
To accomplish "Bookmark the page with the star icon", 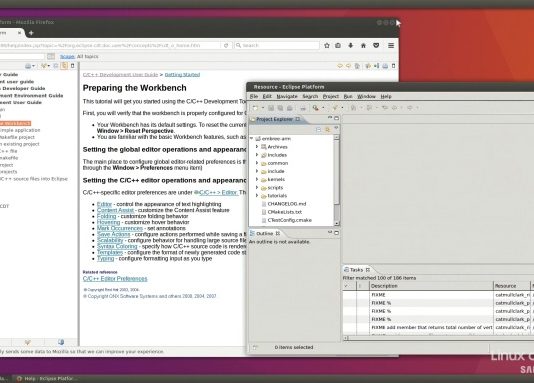I will 327,45.
